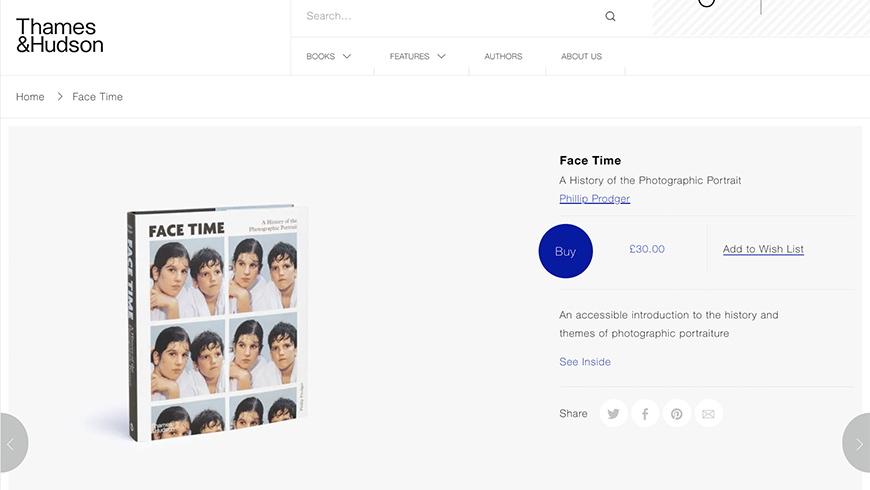Click the Share label
870x490 pixels.
pyautogui.click(x=573, y=413)
